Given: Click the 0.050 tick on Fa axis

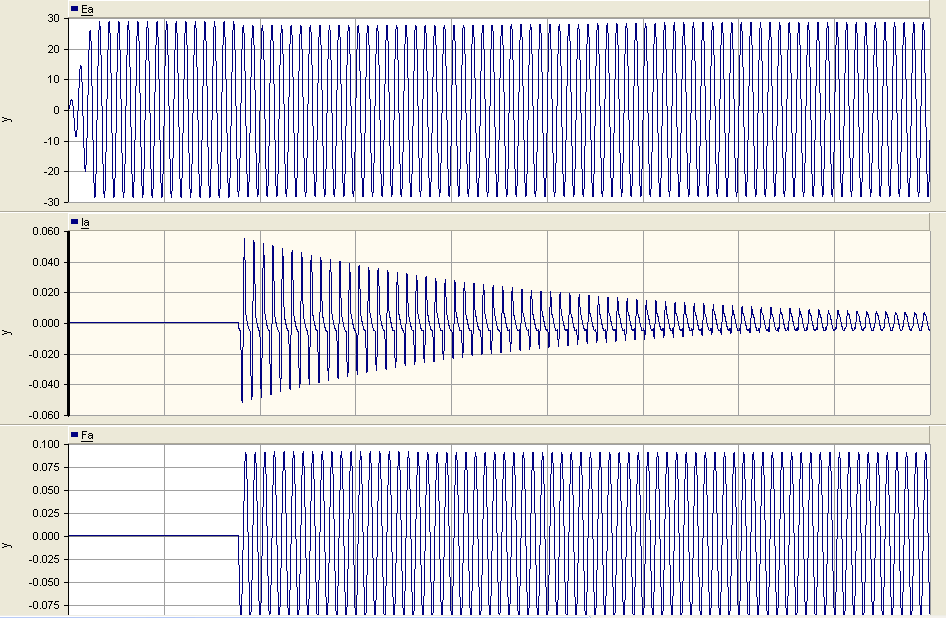Looking at the screenshot, I should 46,490.
